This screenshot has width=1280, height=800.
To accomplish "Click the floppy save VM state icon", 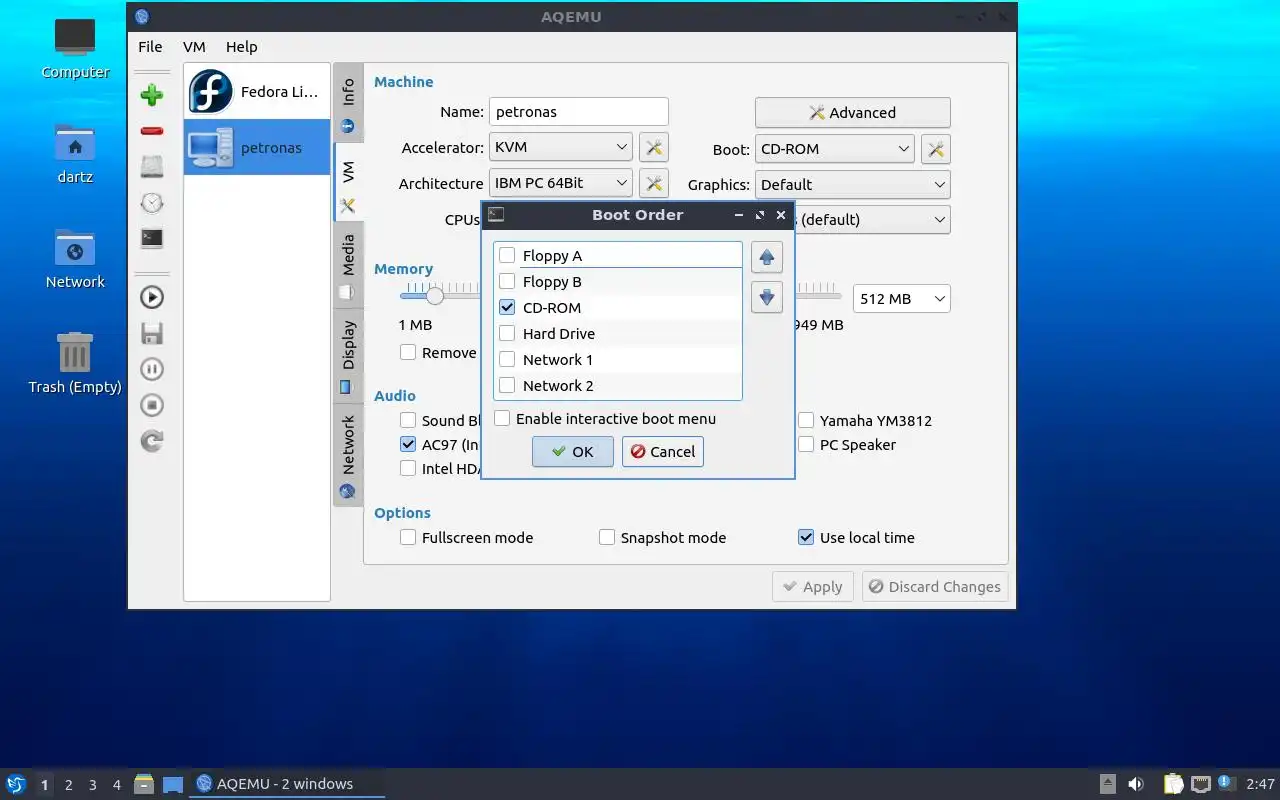I will [152, 333].
